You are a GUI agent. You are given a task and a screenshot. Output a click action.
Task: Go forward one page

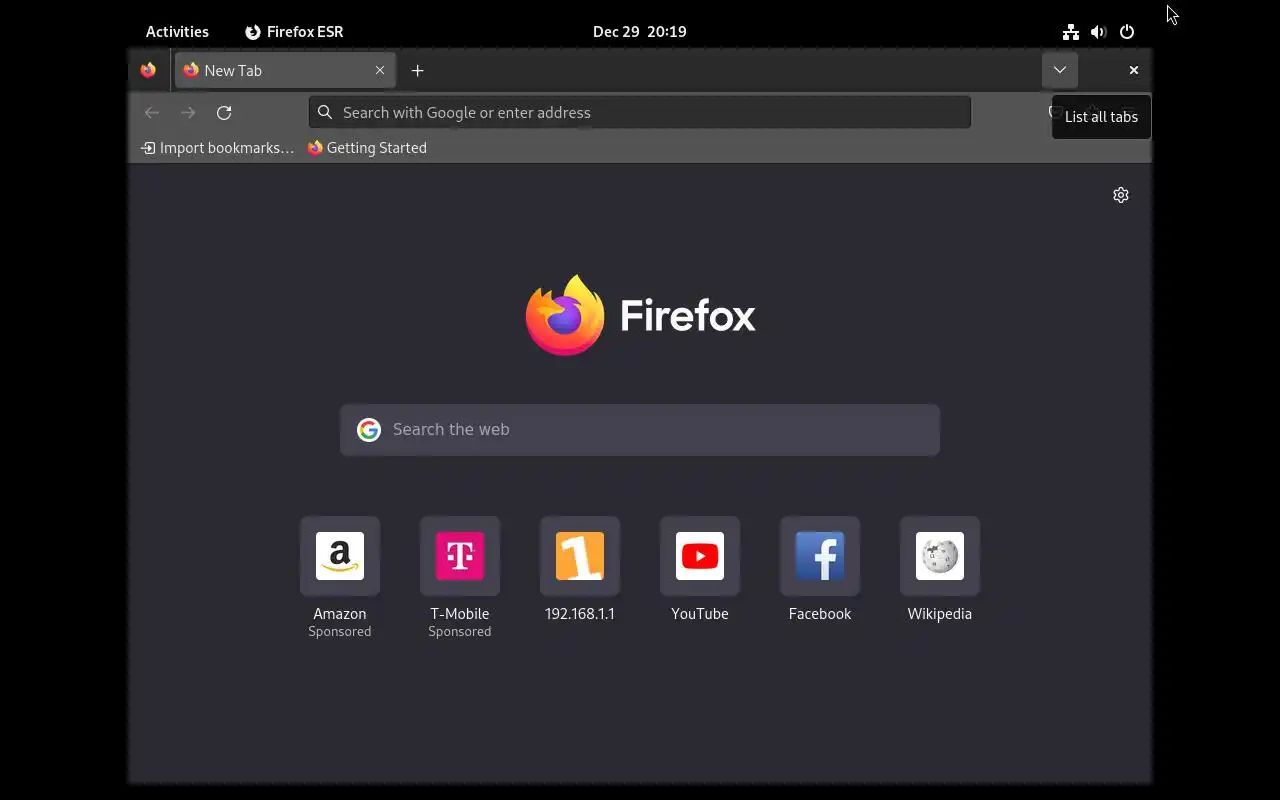click(x=188, y=112)
